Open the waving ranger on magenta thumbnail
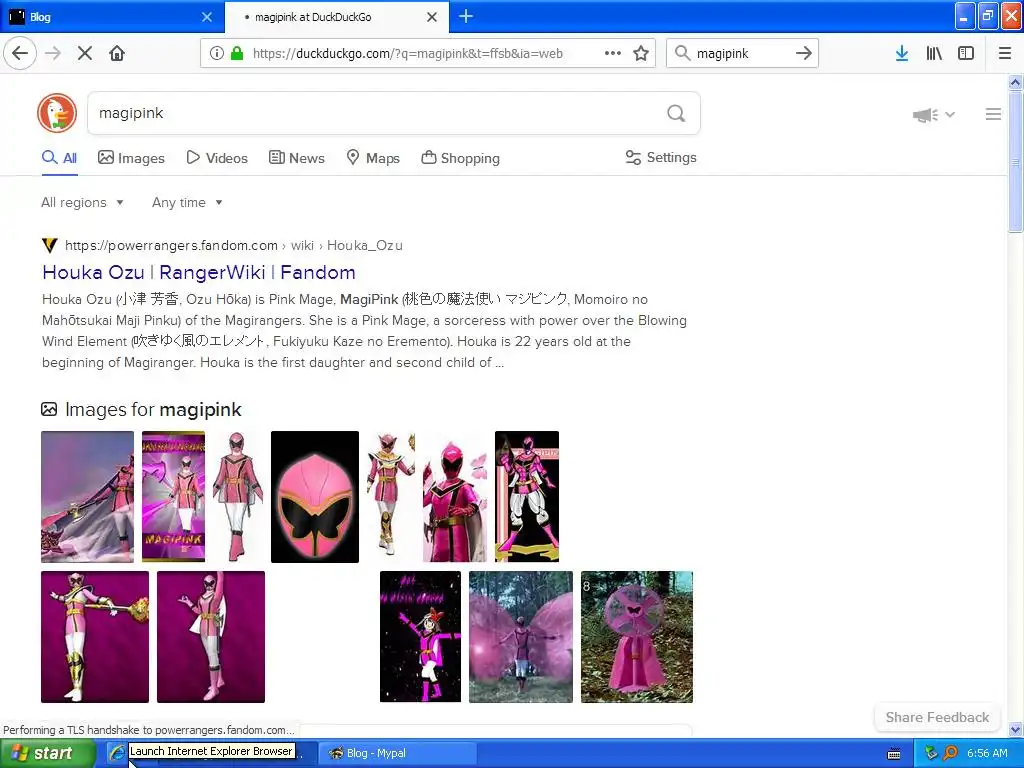The height and width of the screenshot is (768, 1024). pos(211,637)
